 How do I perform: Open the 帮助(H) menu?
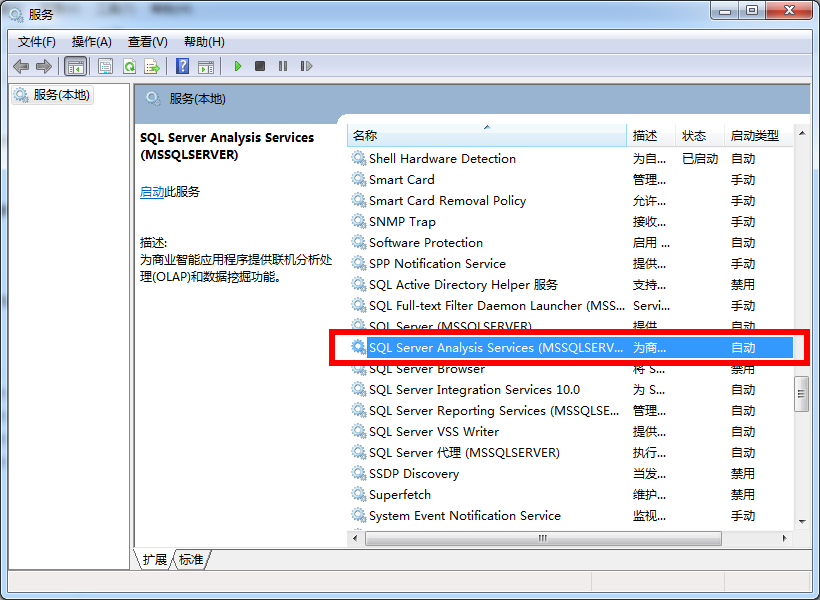point(204,42)
